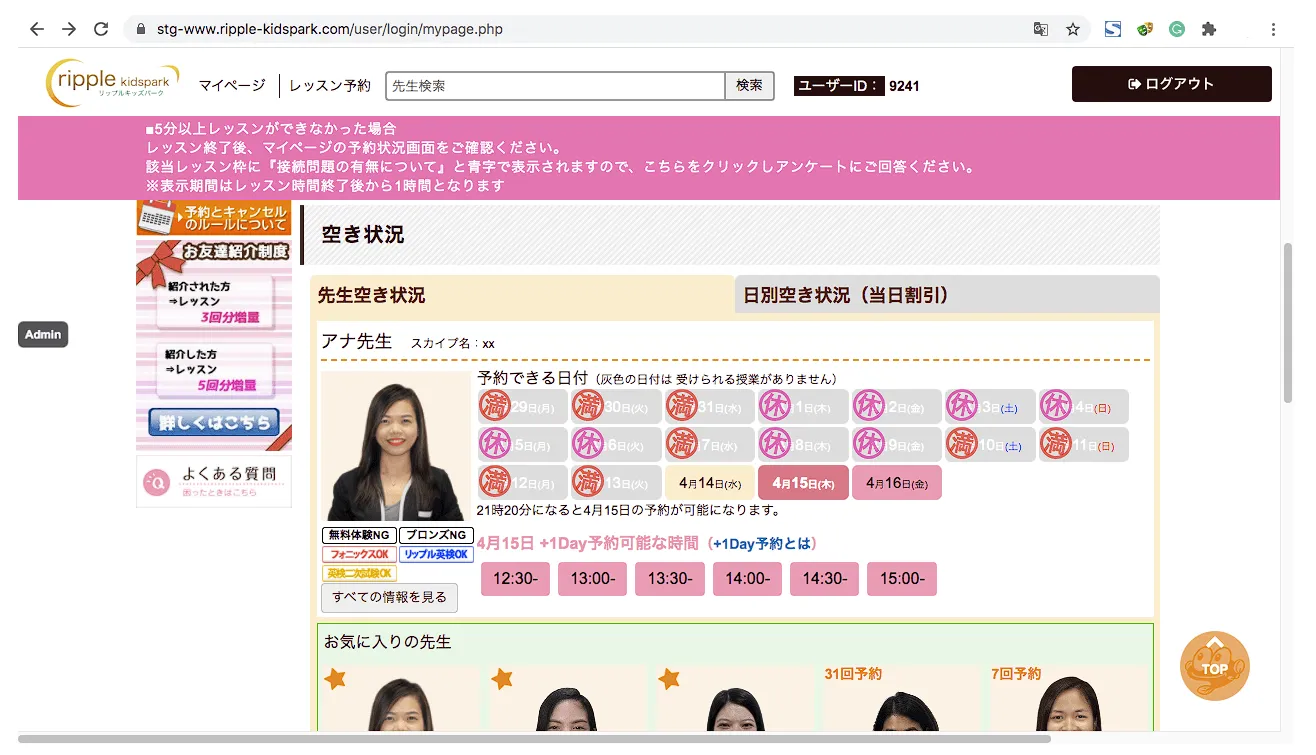The height and width of the screenshot is (755, 1316).
Task: Select the 4月14日(水) date
Action: [710, 483]
